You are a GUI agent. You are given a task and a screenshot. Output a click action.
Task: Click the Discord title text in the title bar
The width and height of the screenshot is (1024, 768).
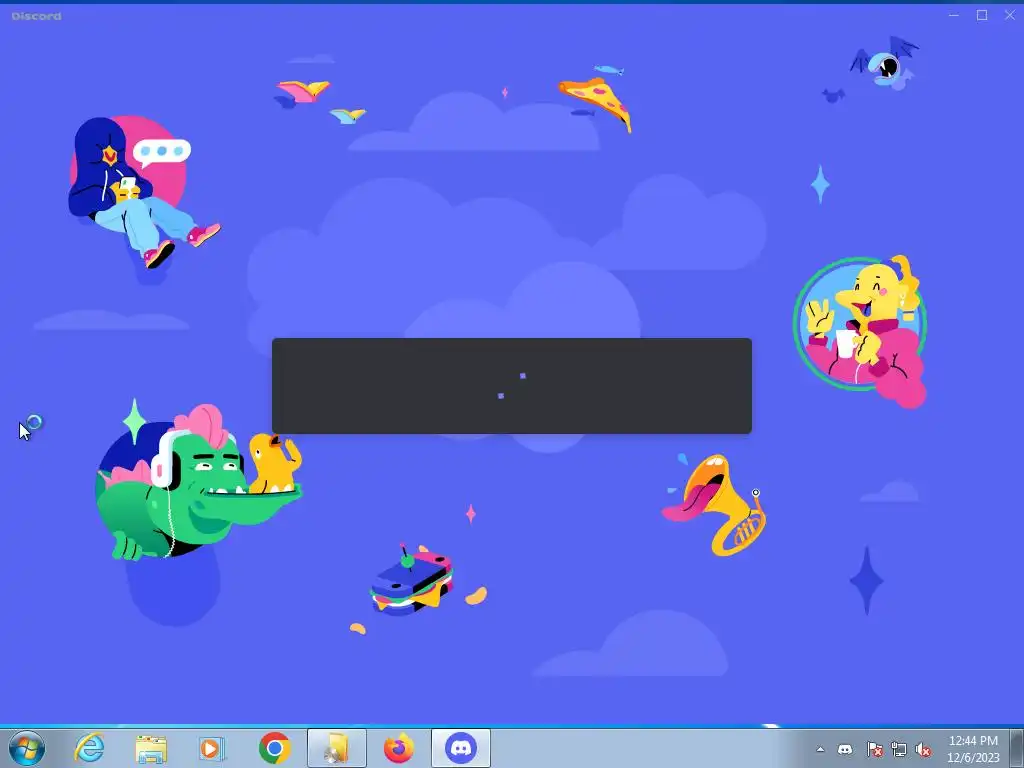pyautogui.click(x=37, y=16)
